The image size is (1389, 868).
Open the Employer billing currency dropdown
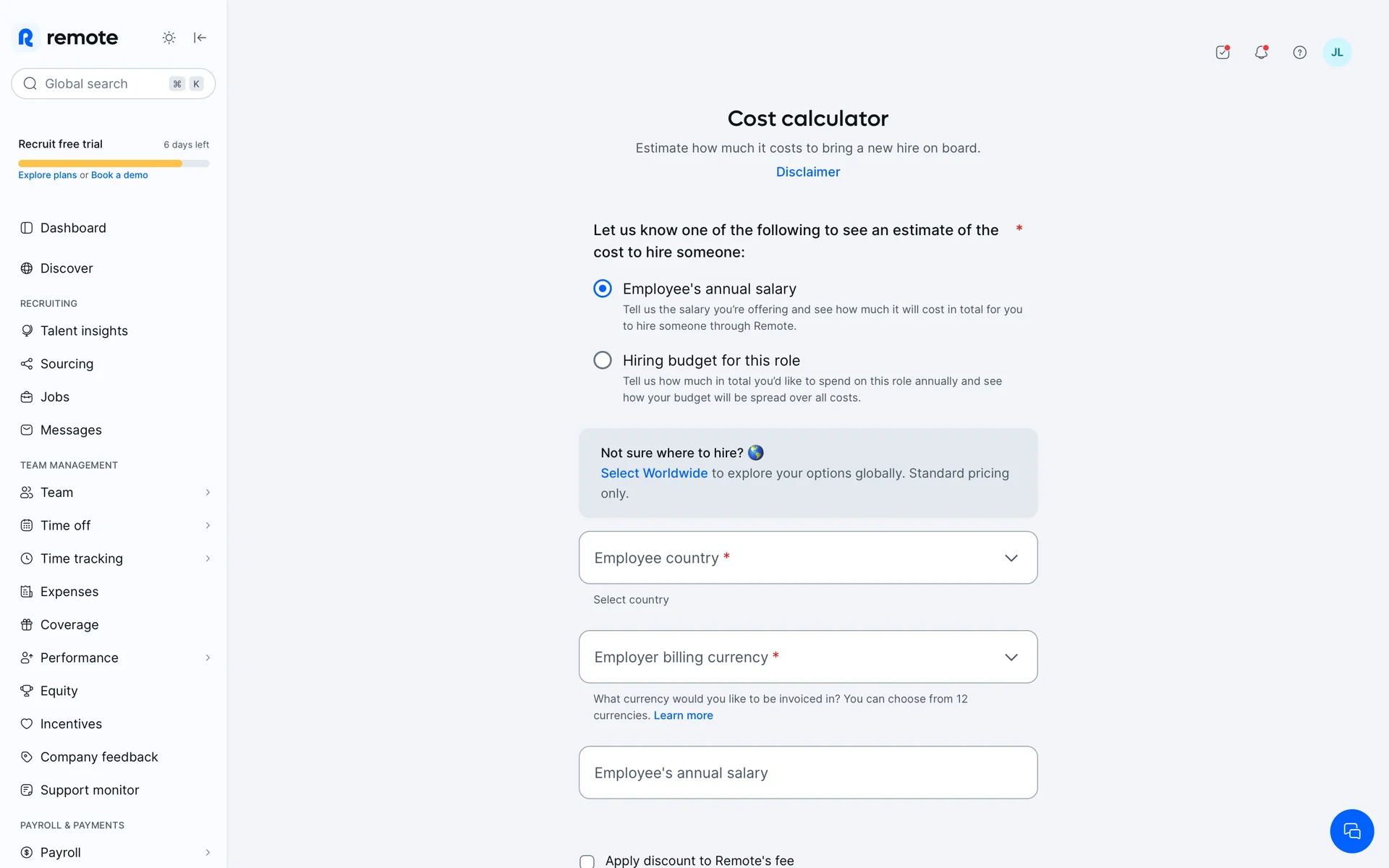(x=807, y=657)
